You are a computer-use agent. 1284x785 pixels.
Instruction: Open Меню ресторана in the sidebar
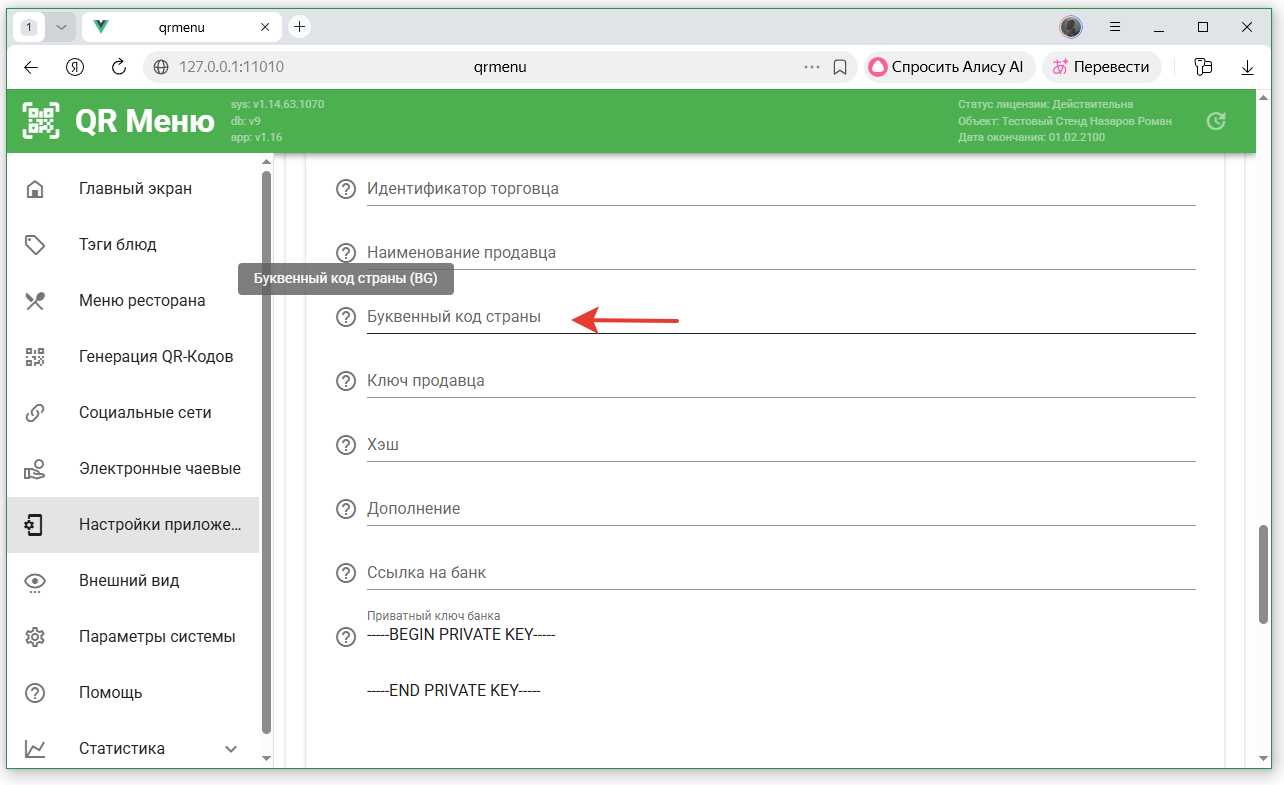click(x=141, y=301)
